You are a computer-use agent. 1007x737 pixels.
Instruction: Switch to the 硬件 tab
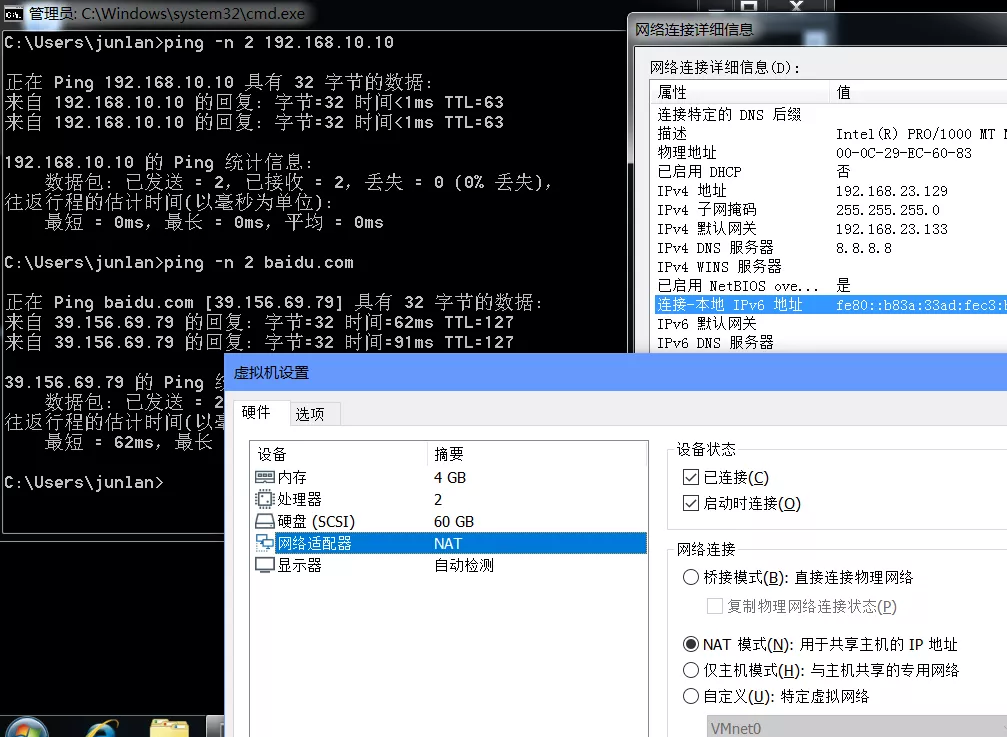click(x=257, y=412)
